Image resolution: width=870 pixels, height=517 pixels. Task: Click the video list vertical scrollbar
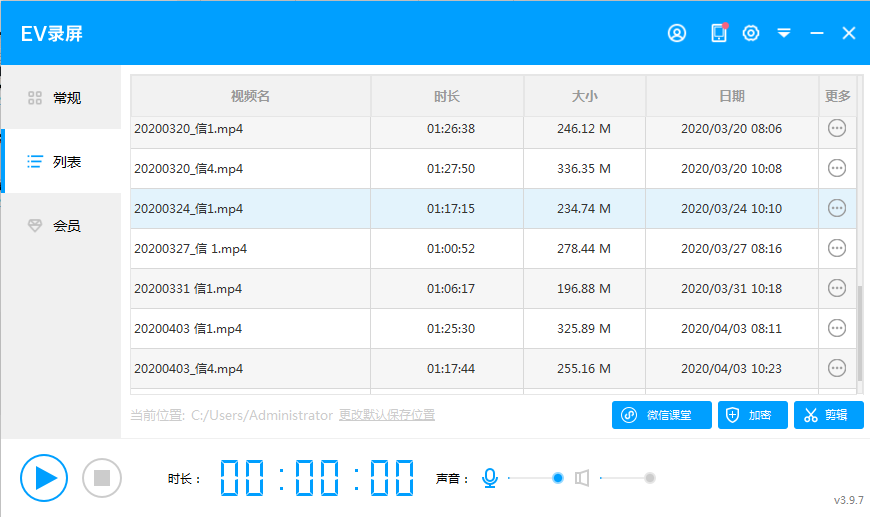860,330
